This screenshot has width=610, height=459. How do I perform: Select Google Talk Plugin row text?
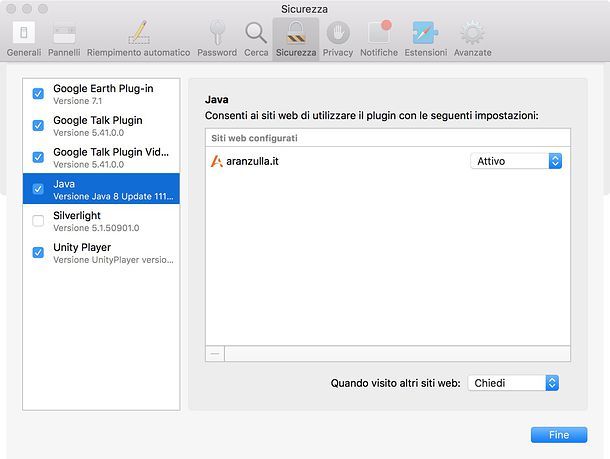[98, 121]
